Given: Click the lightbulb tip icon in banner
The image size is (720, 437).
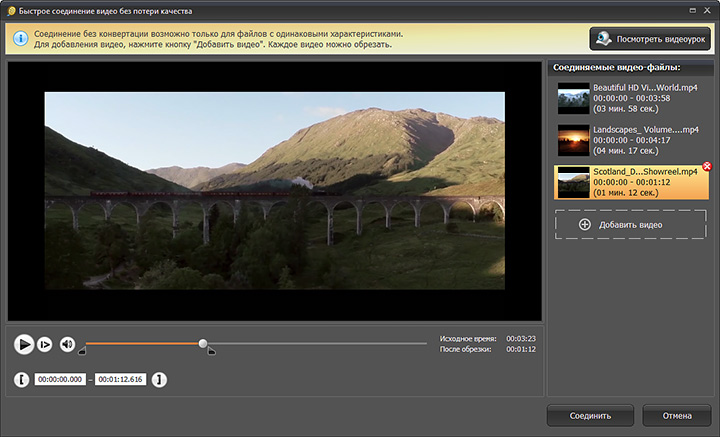Looking at the screenshot, I should point(21,39).
